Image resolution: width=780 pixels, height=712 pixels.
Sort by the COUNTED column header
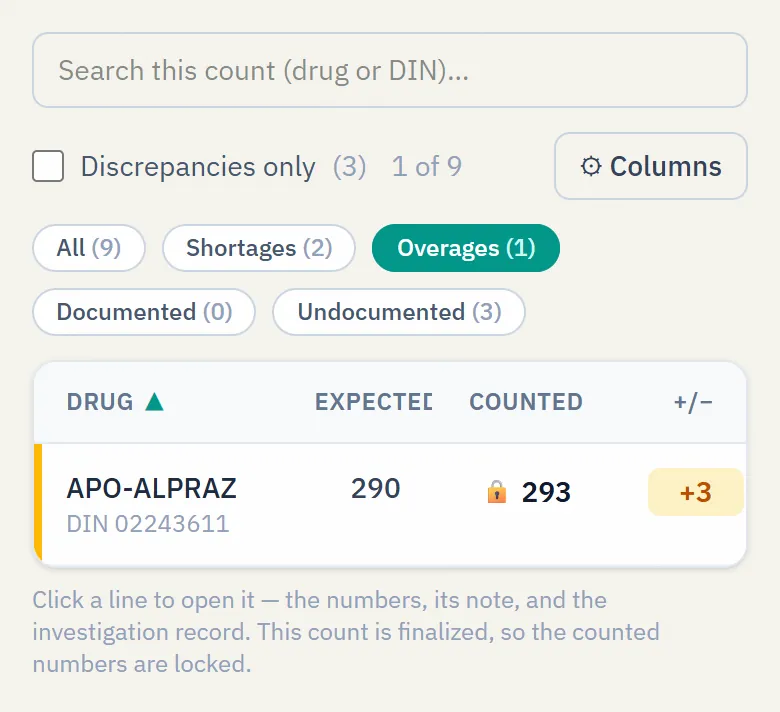point(526,402)
